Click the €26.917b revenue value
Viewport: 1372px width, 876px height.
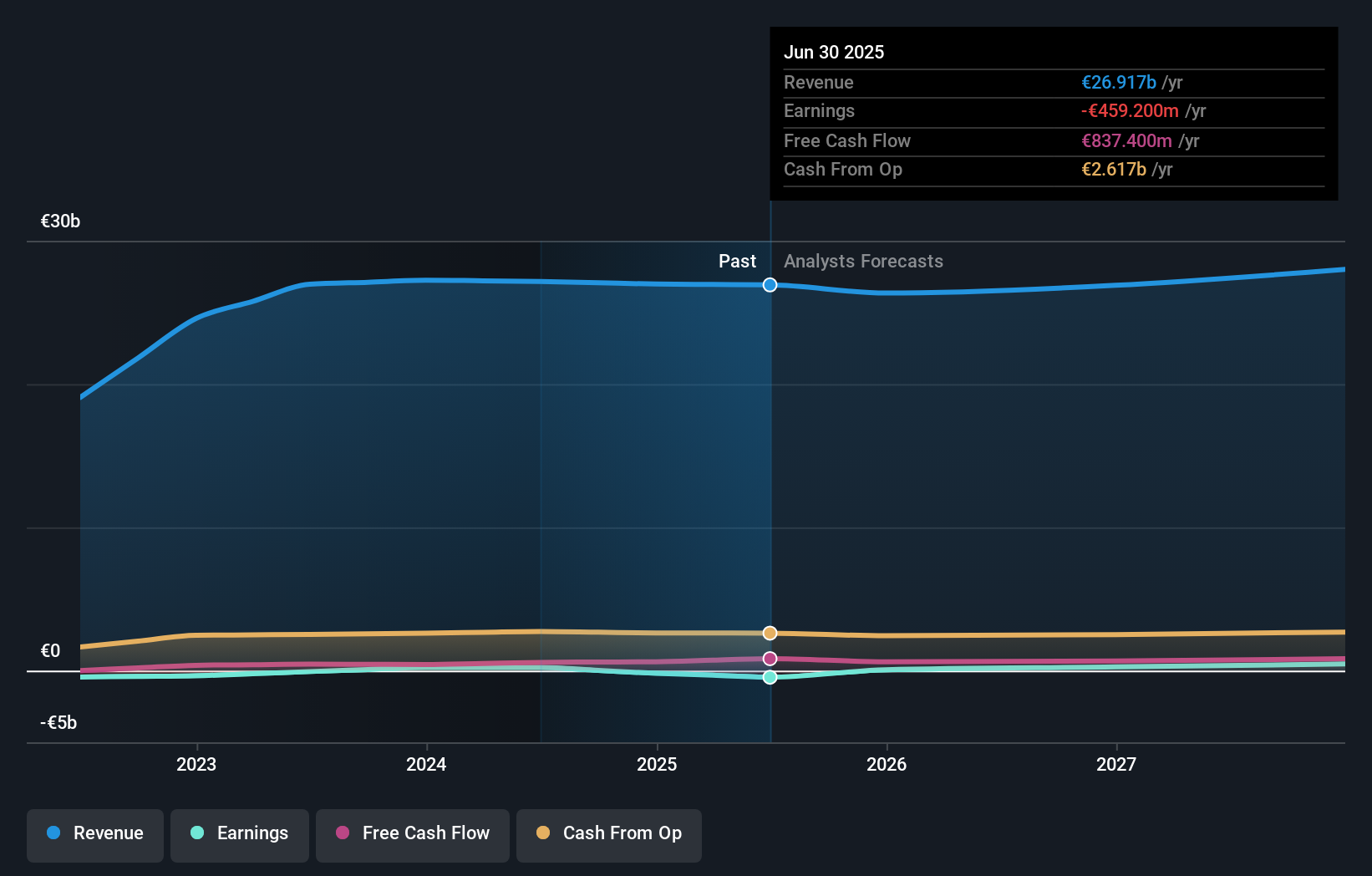coord(1119,82)
